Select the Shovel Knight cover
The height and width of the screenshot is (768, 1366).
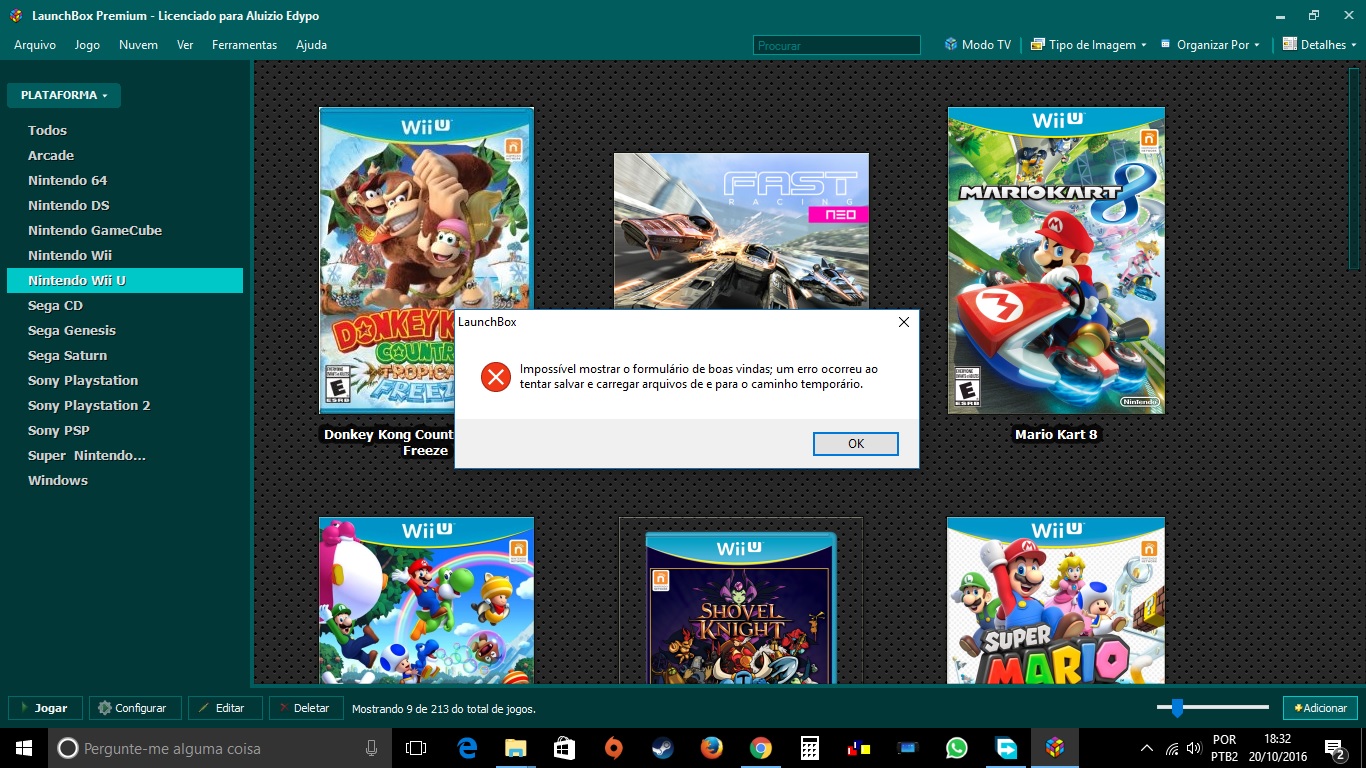741,607
